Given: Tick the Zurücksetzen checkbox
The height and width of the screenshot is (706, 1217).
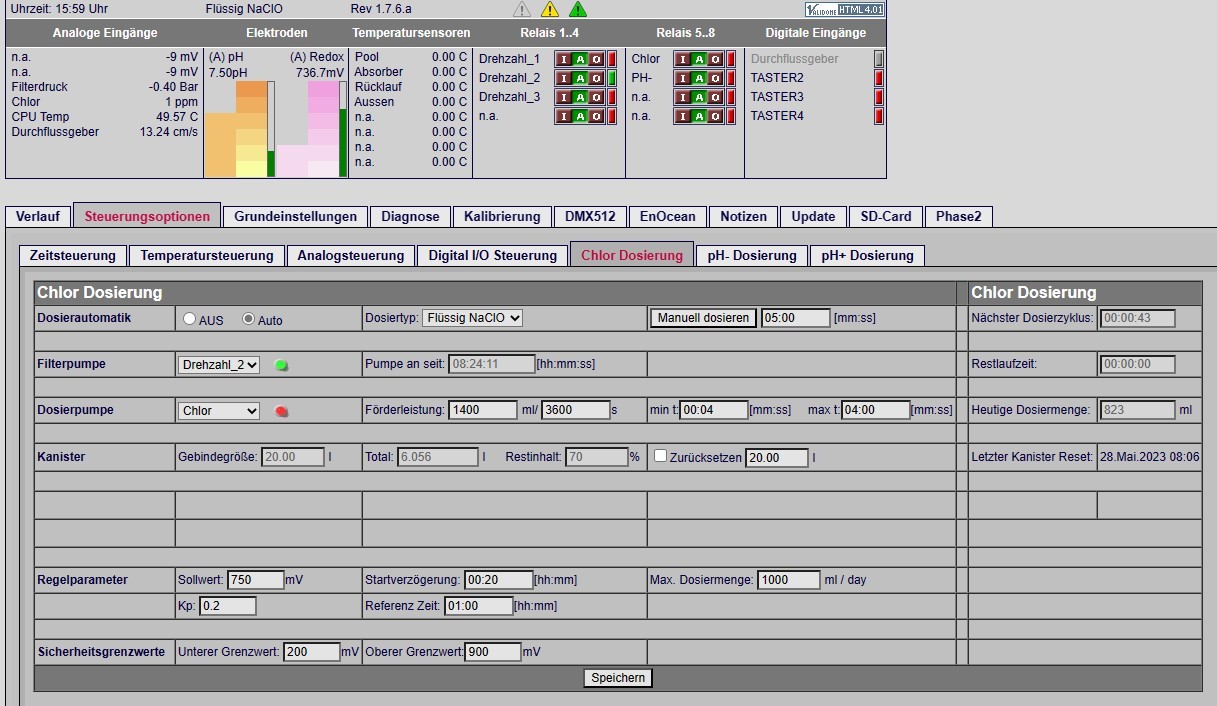Looking at the screenshot, I should point(660,456).
